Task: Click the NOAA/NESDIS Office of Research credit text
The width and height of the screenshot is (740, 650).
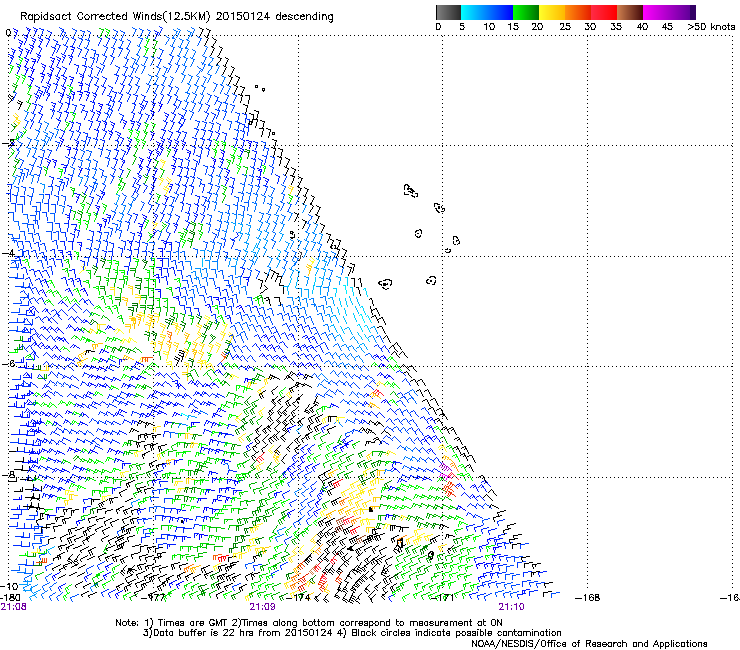Action: (589, 644)
